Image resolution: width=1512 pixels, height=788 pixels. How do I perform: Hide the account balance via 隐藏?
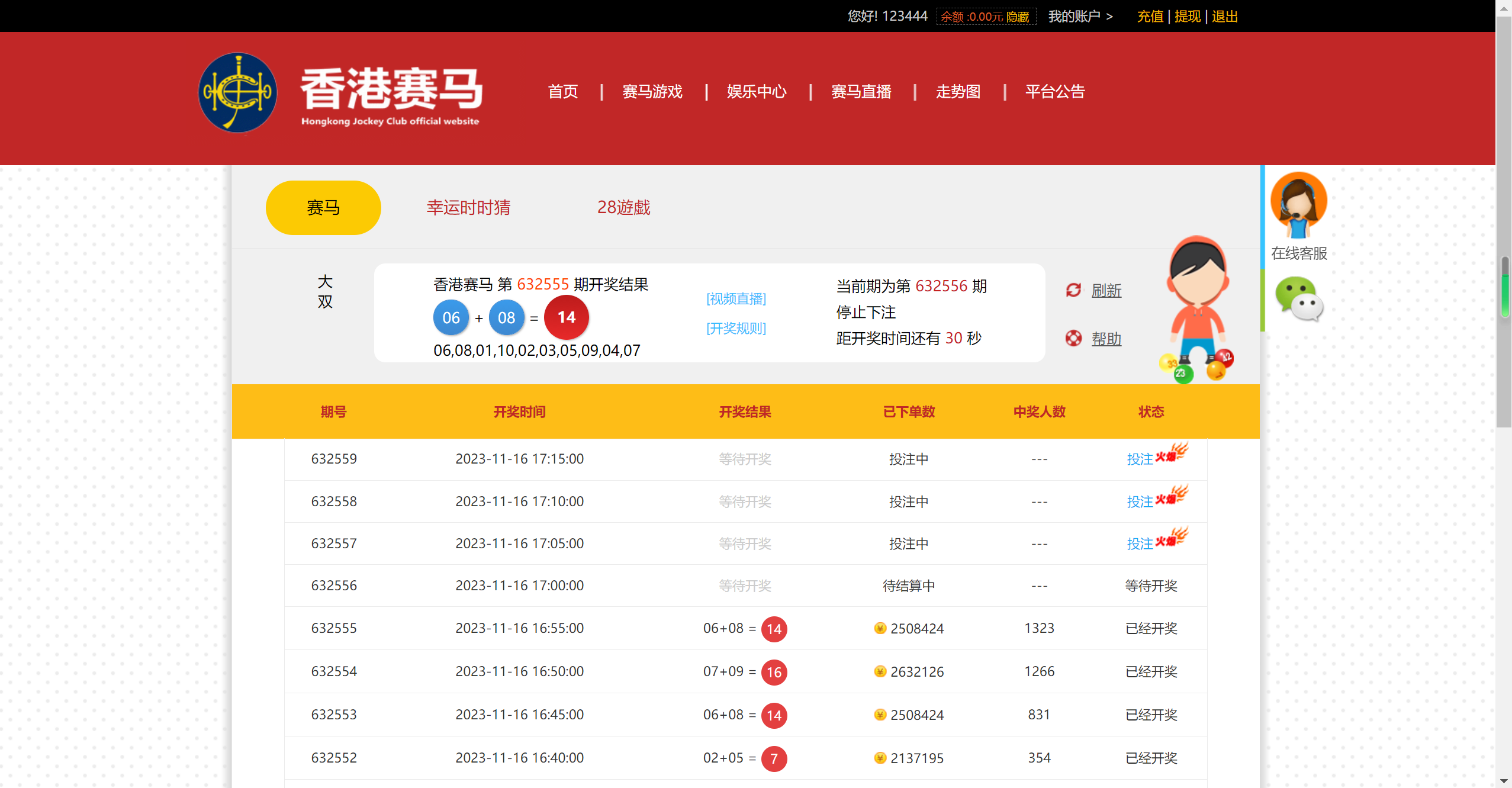click(x=1018, y=17)
